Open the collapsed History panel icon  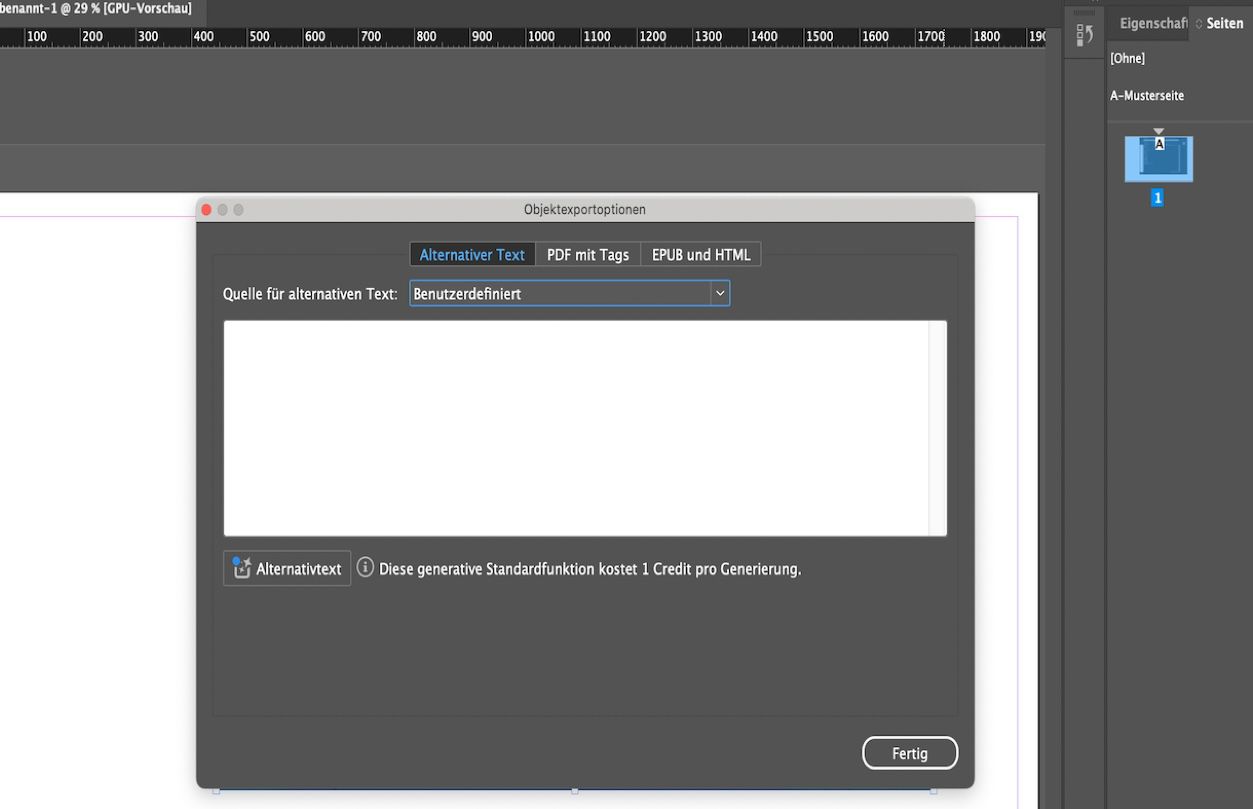tap(1084, 36)
